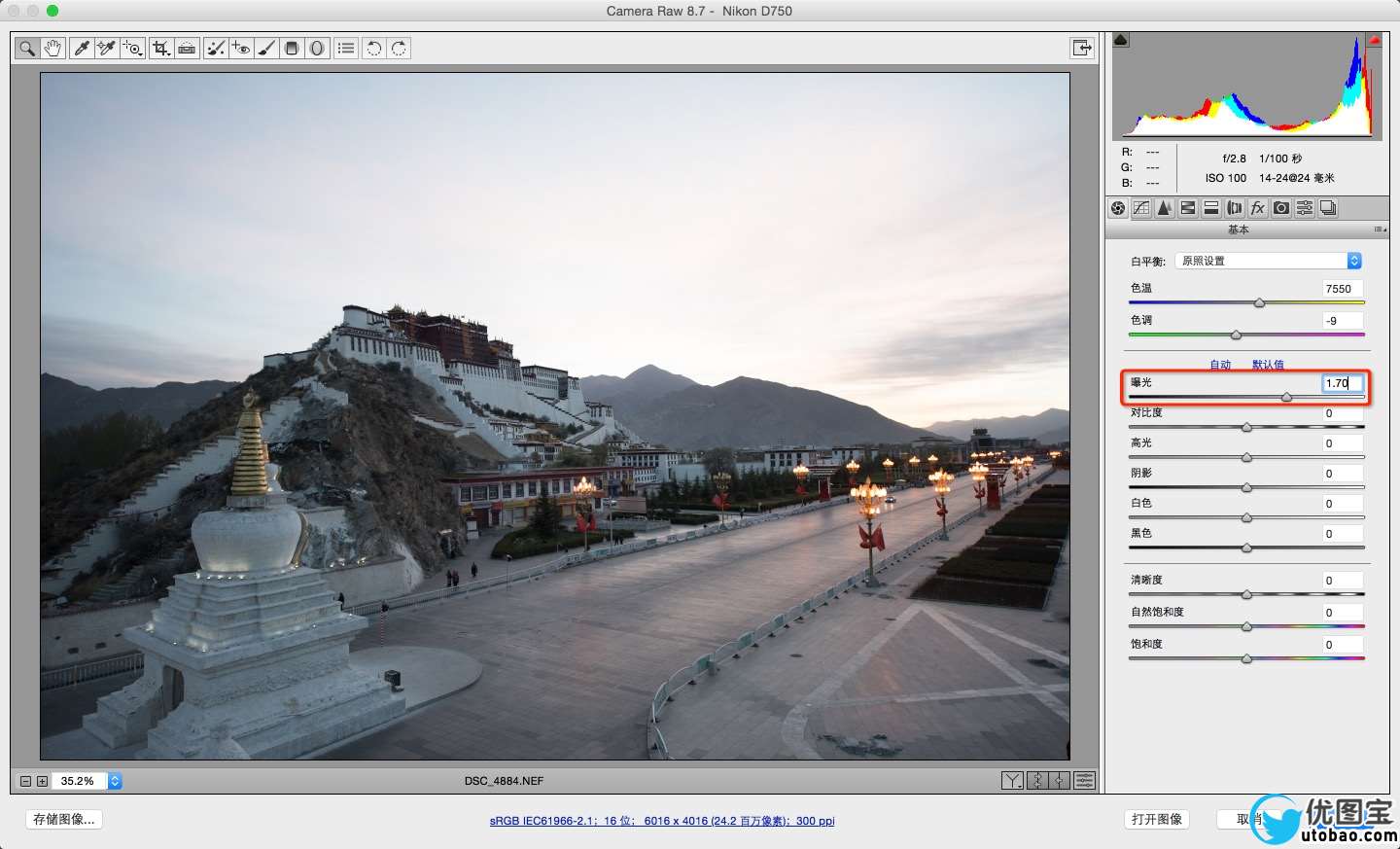Screen dimensions: 1400x849
Task: Select the Radial Filter tool
Action: (317, 48)
